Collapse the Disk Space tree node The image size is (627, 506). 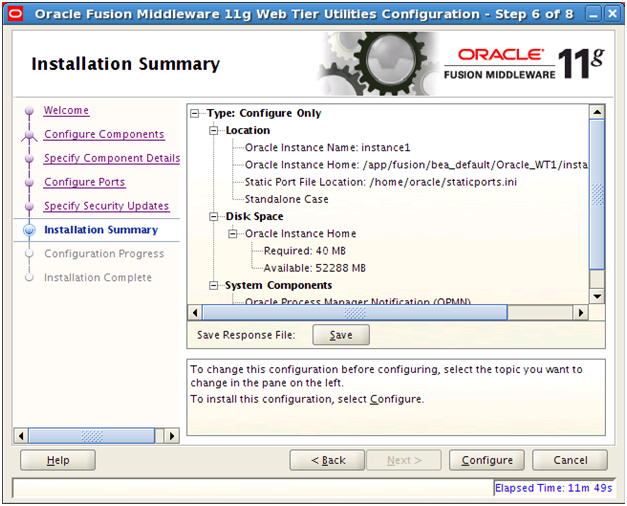point(214,217)
